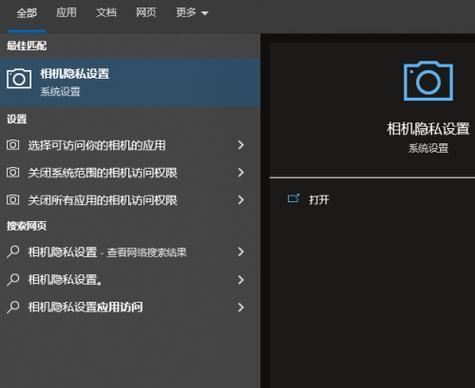The height and width of the screenshot is (388, 475).
Task: Click the open icon next to 打开
Action: pos(294,198)
